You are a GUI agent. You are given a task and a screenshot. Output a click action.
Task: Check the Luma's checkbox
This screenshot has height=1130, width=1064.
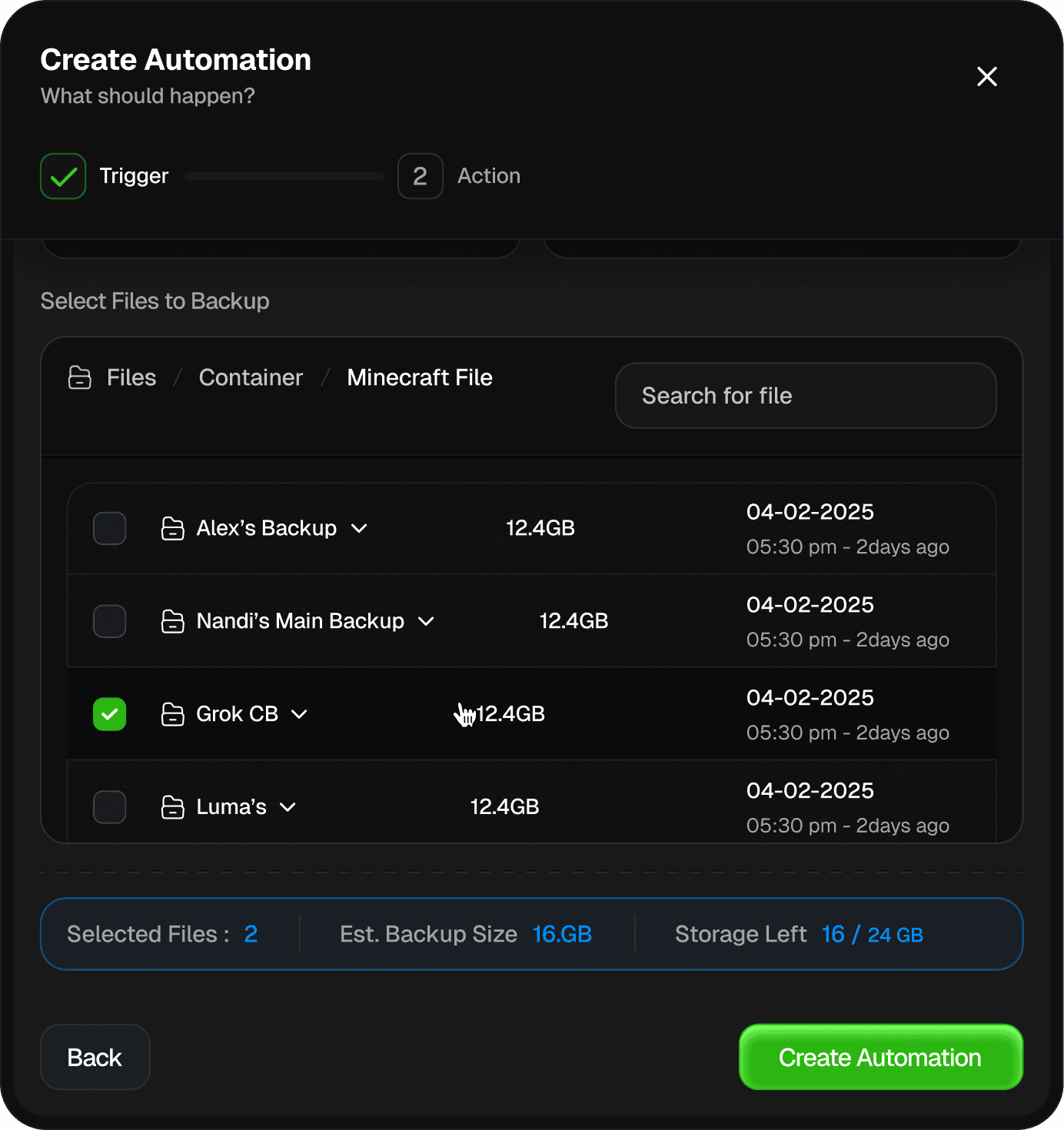[110, 807]
